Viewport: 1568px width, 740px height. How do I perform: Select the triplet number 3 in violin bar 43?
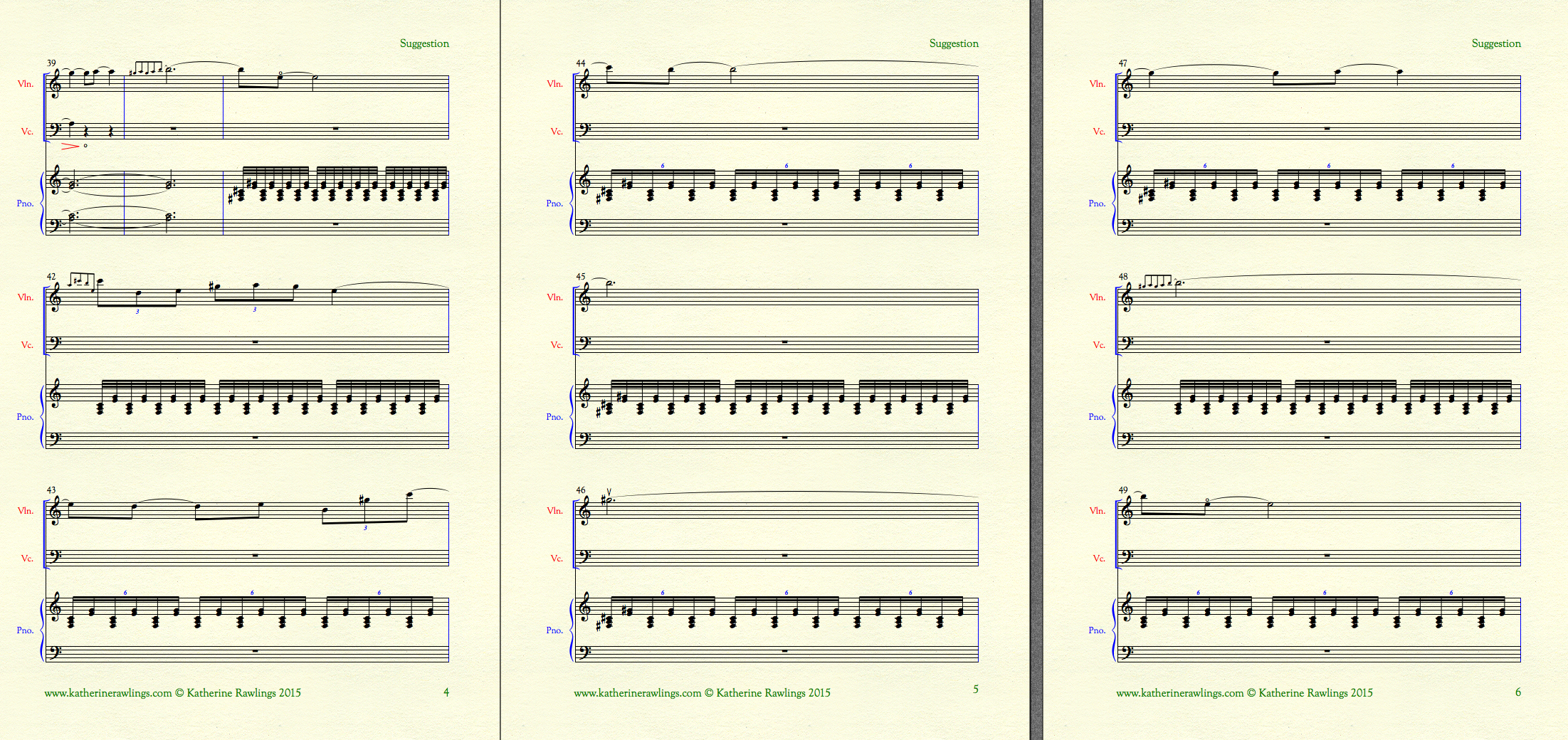tap(365, 528)
